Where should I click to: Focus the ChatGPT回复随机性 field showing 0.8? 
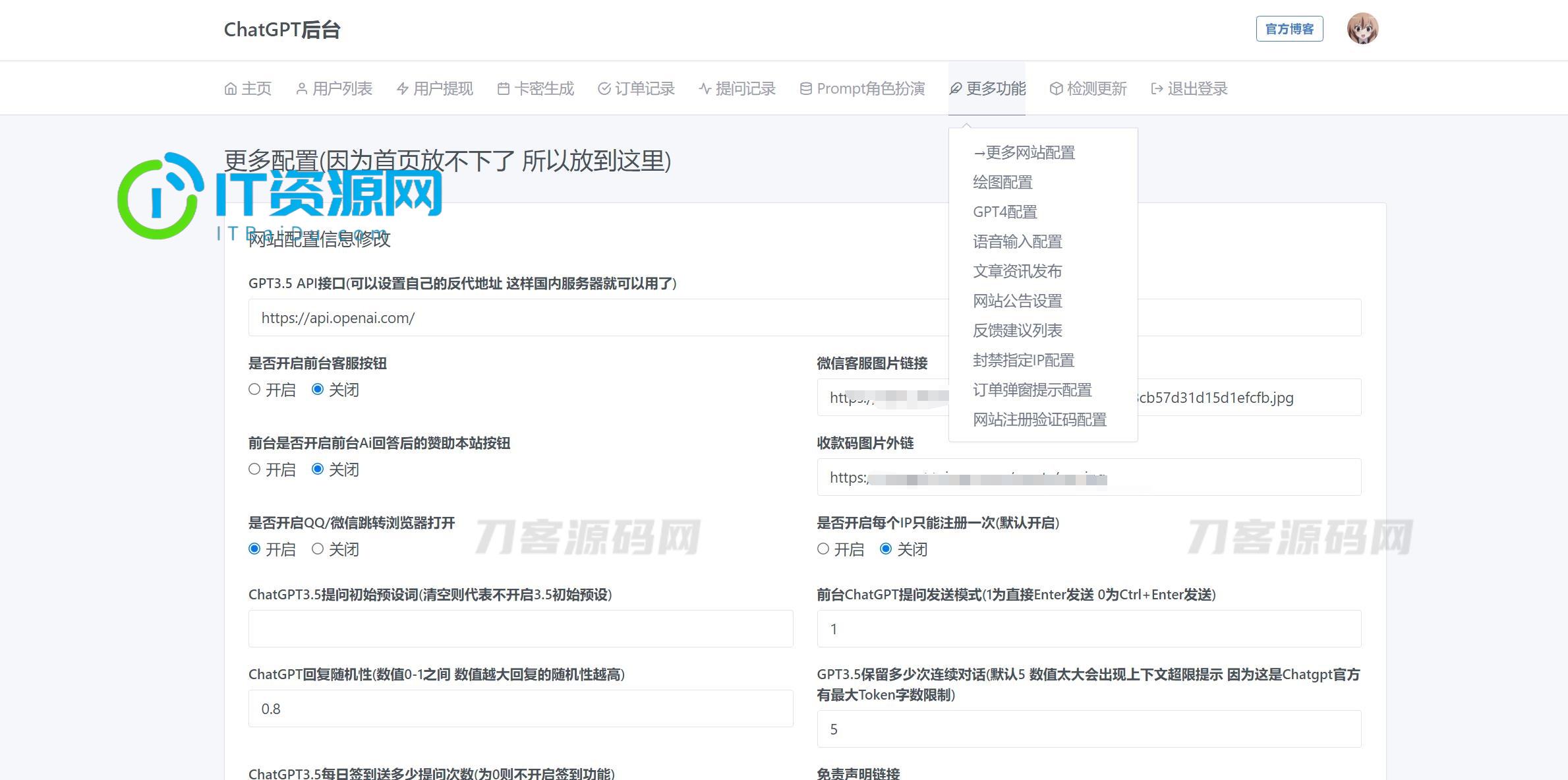tap(521, 709)
